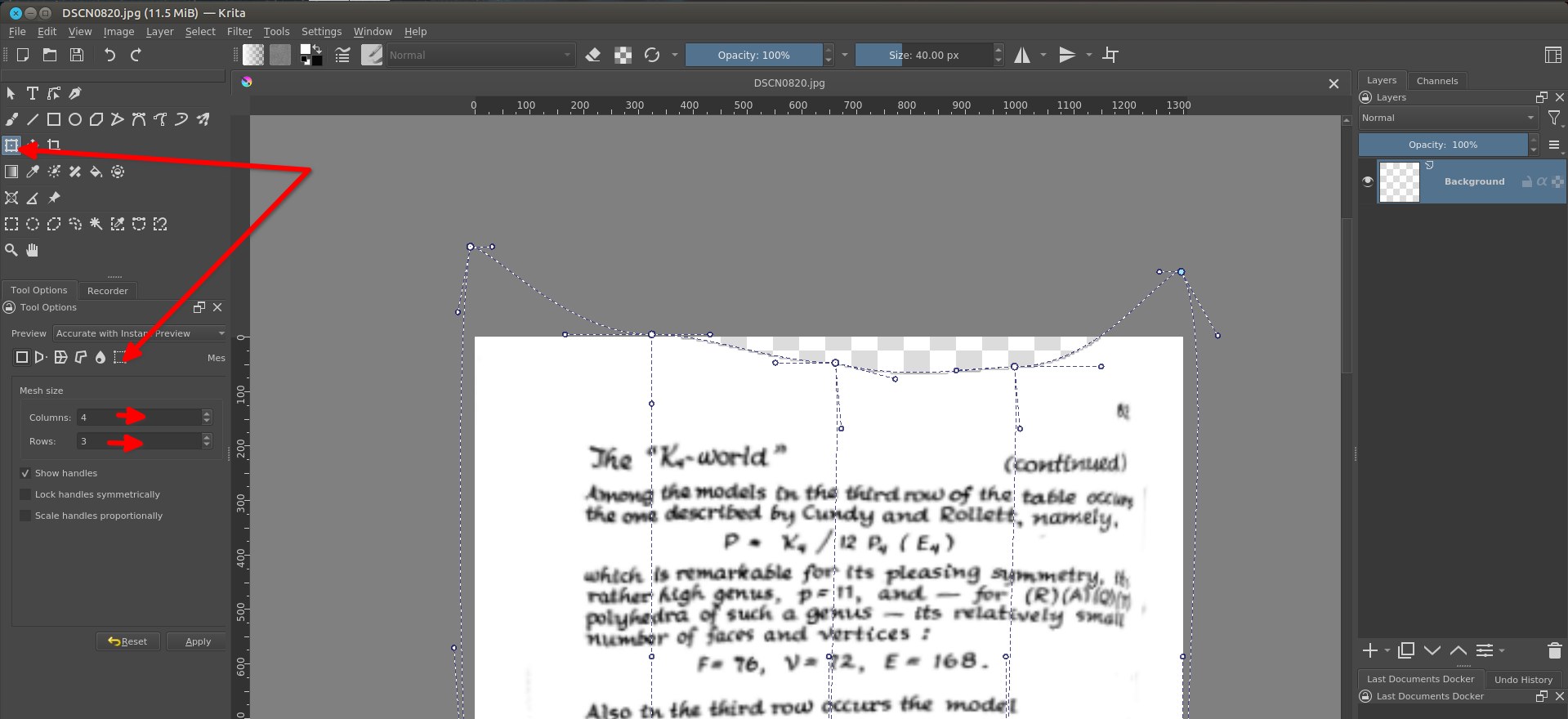1568x719 pixels.
Task: Select the Text tool in the toolbox
Action: pos(33,93)
